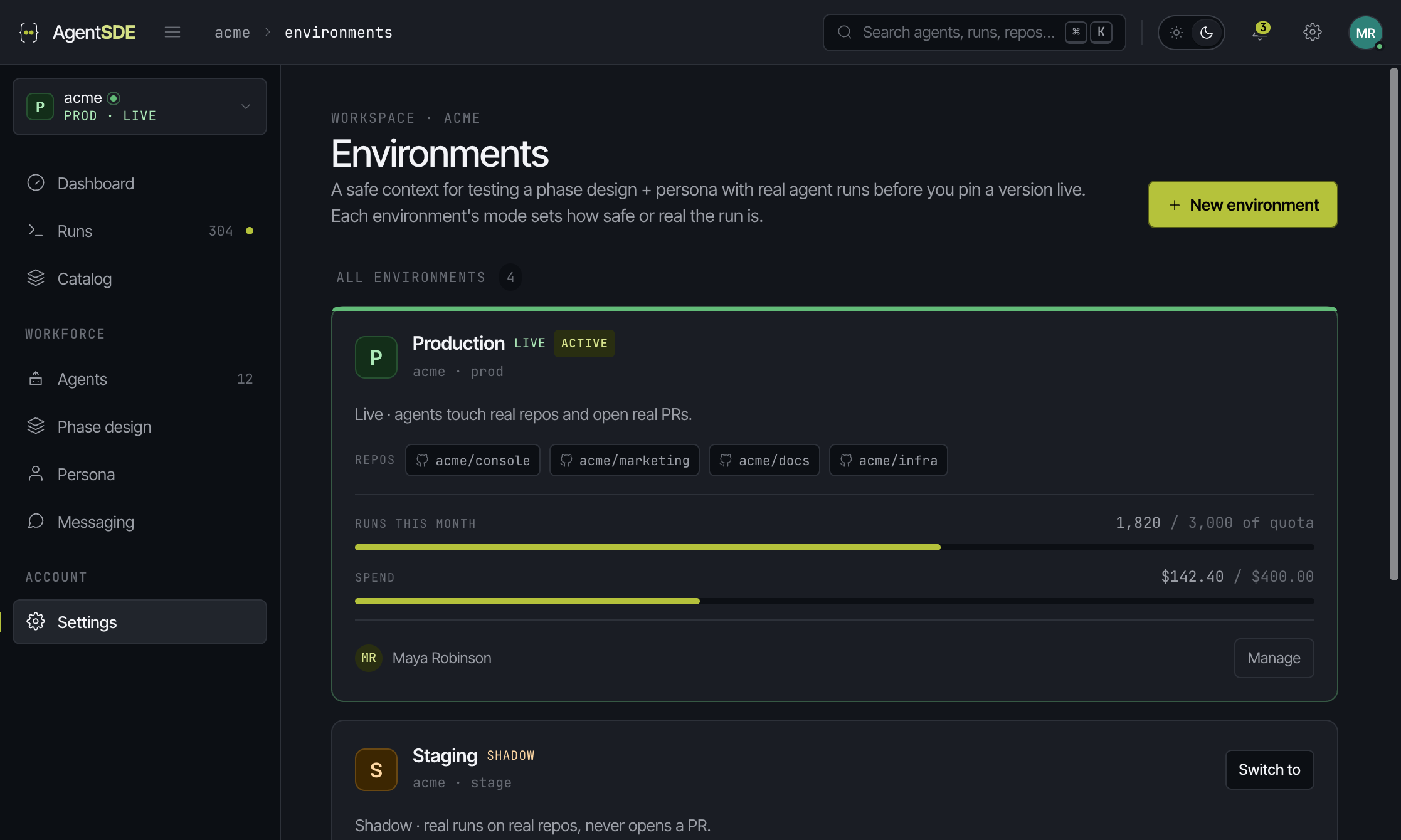The height and width of the screenshot is (840, 1401).
Task: Click the environments breadcrumb
Action: (x=339, y=33)
